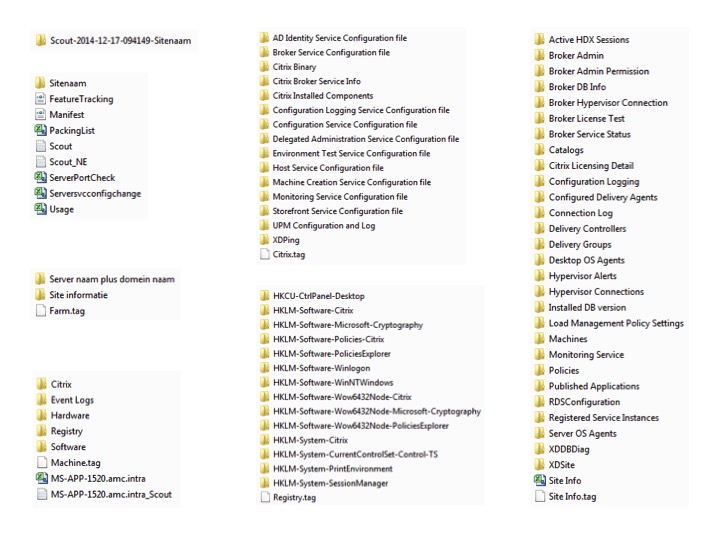Click 'Storefront Service Configuration file' name
Screen dimensions: 720x540
click(338, 211)
